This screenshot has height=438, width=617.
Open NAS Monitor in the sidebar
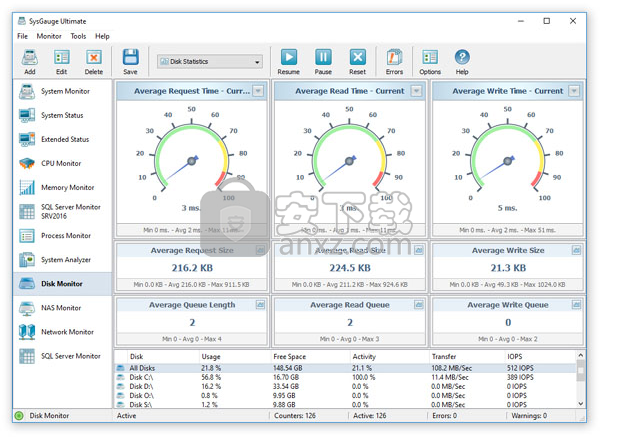point(62,308)
